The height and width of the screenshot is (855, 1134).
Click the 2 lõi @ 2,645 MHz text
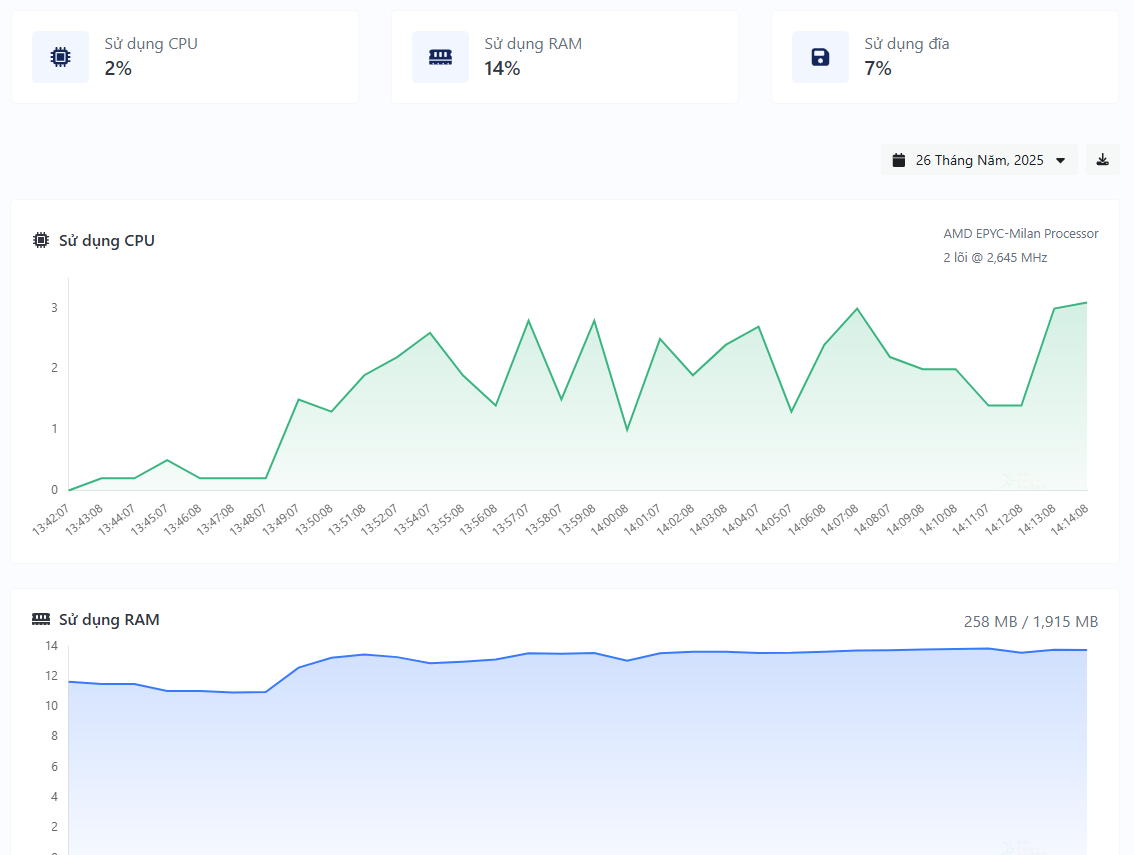tap(995, 257)
